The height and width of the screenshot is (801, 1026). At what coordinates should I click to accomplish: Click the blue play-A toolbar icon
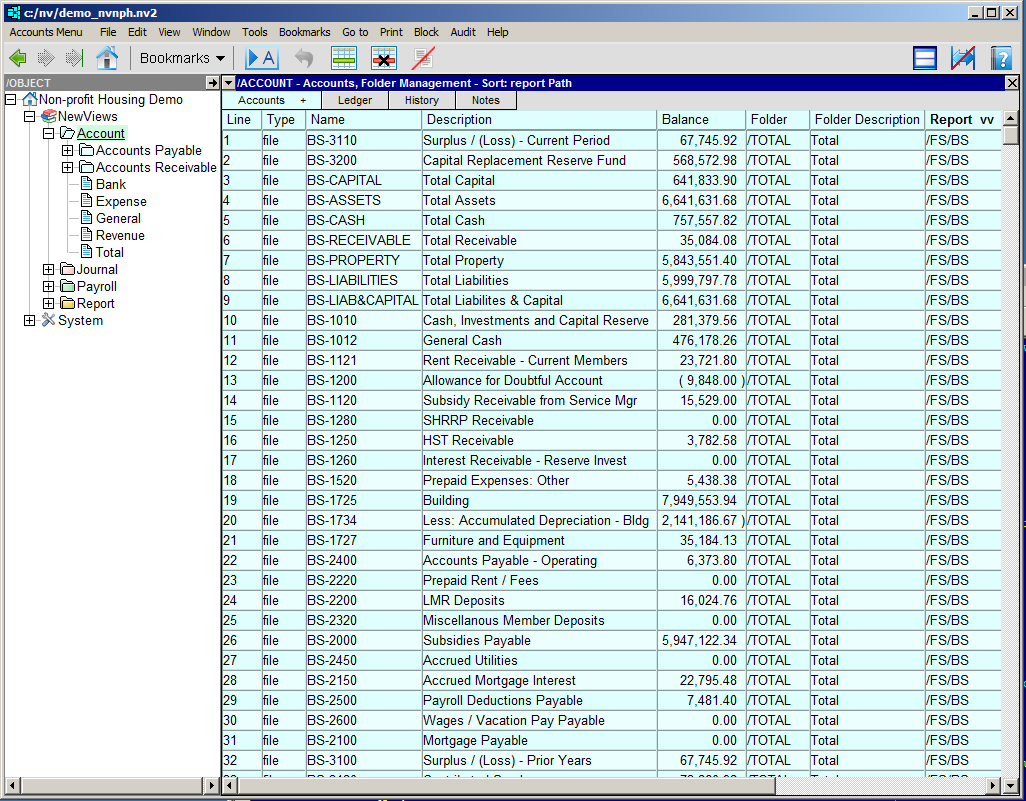[261, 58]
